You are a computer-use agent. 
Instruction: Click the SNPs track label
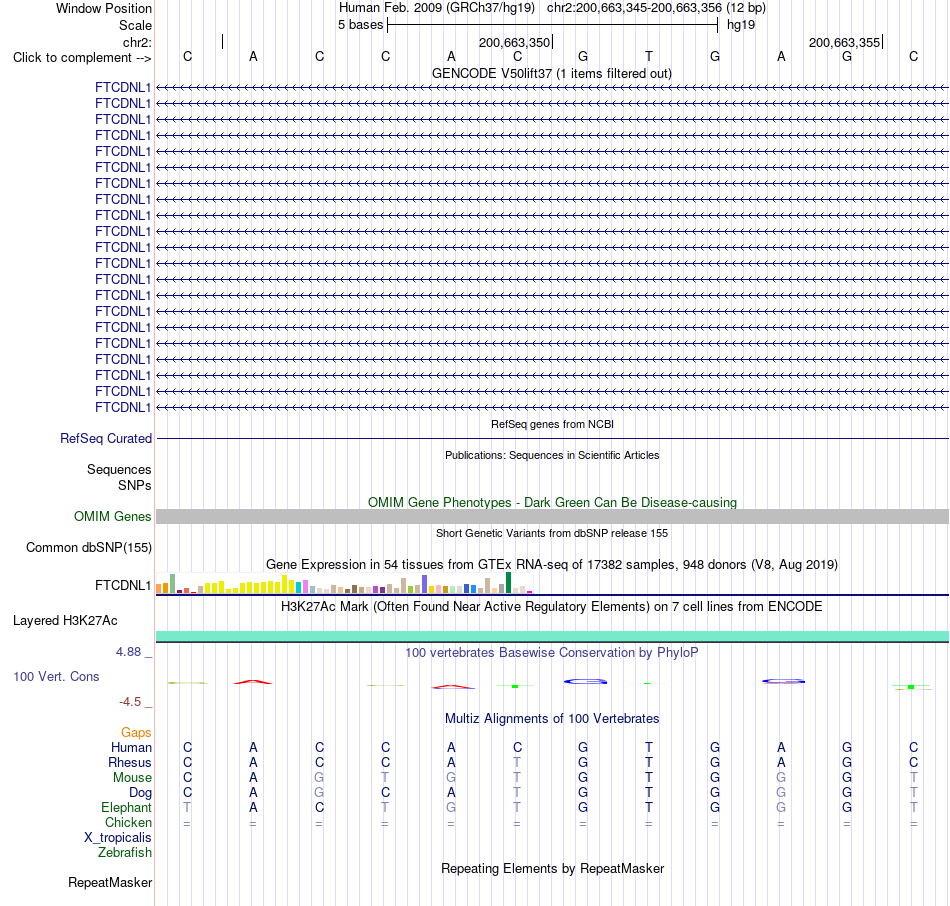tap(135, 485)
